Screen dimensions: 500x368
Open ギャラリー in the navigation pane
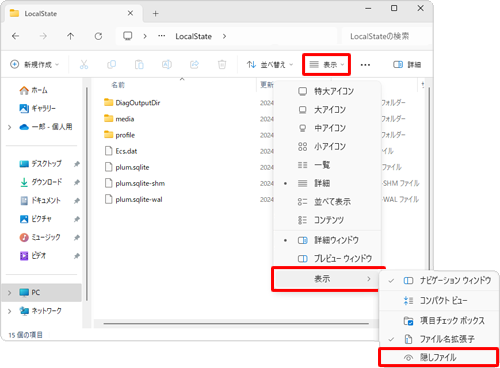point(37,108)
